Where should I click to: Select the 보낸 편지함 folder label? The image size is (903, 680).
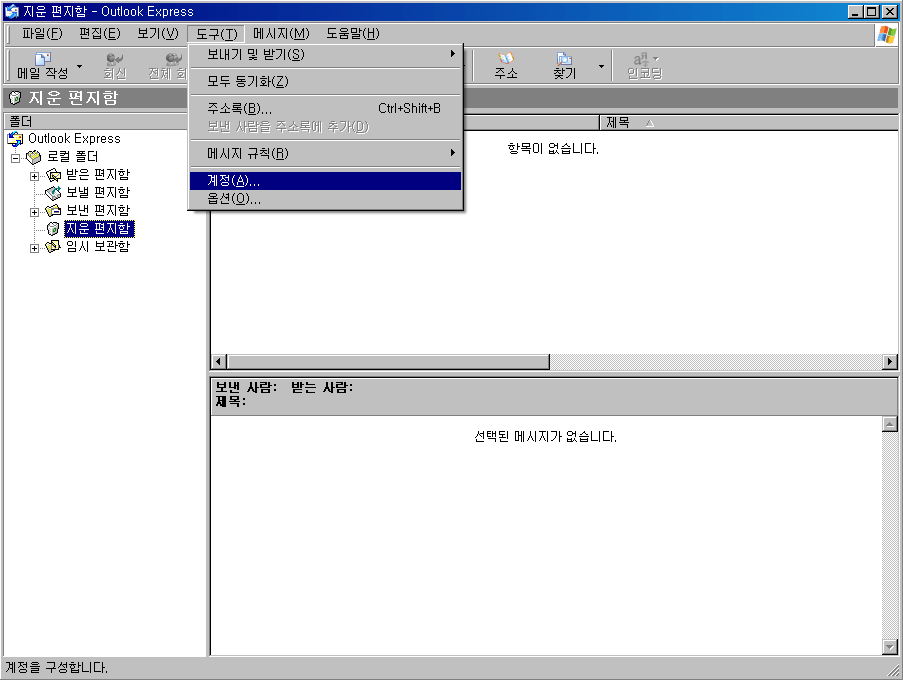[x=98, y=211]
